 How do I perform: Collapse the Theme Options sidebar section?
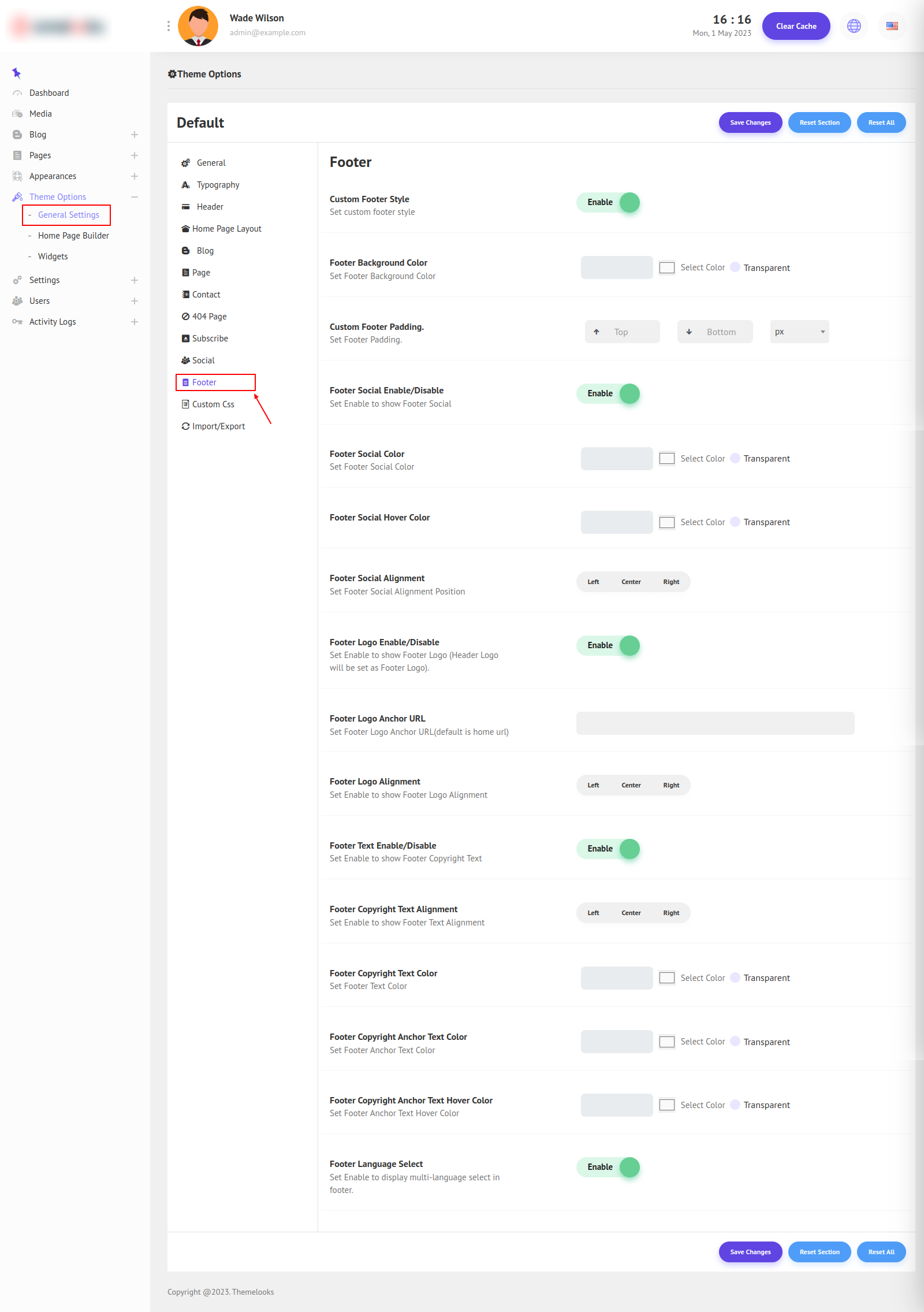(x=135, y=197)
